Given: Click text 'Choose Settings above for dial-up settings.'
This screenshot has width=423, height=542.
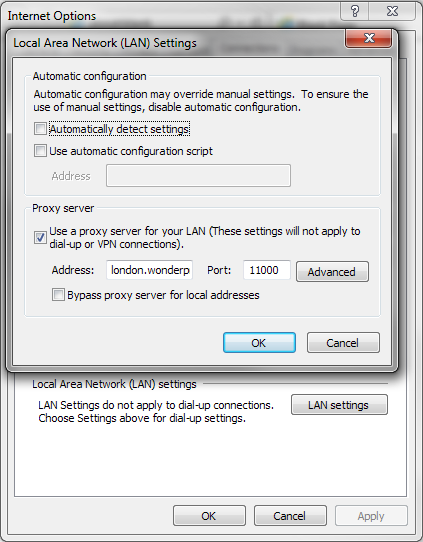Looking at the screenshot, I should click(x=142, y=418).
